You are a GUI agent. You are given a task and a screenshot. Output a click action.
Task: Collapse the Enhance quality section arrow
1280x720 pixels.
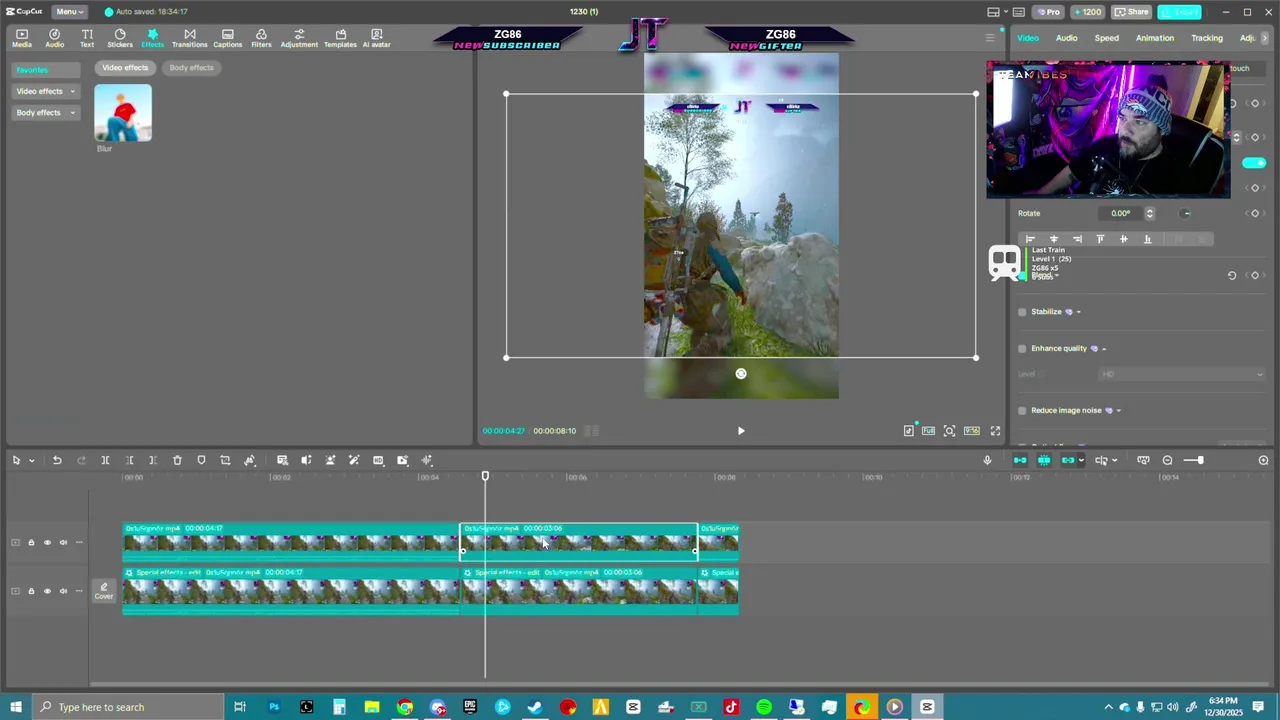point(1104,349)
